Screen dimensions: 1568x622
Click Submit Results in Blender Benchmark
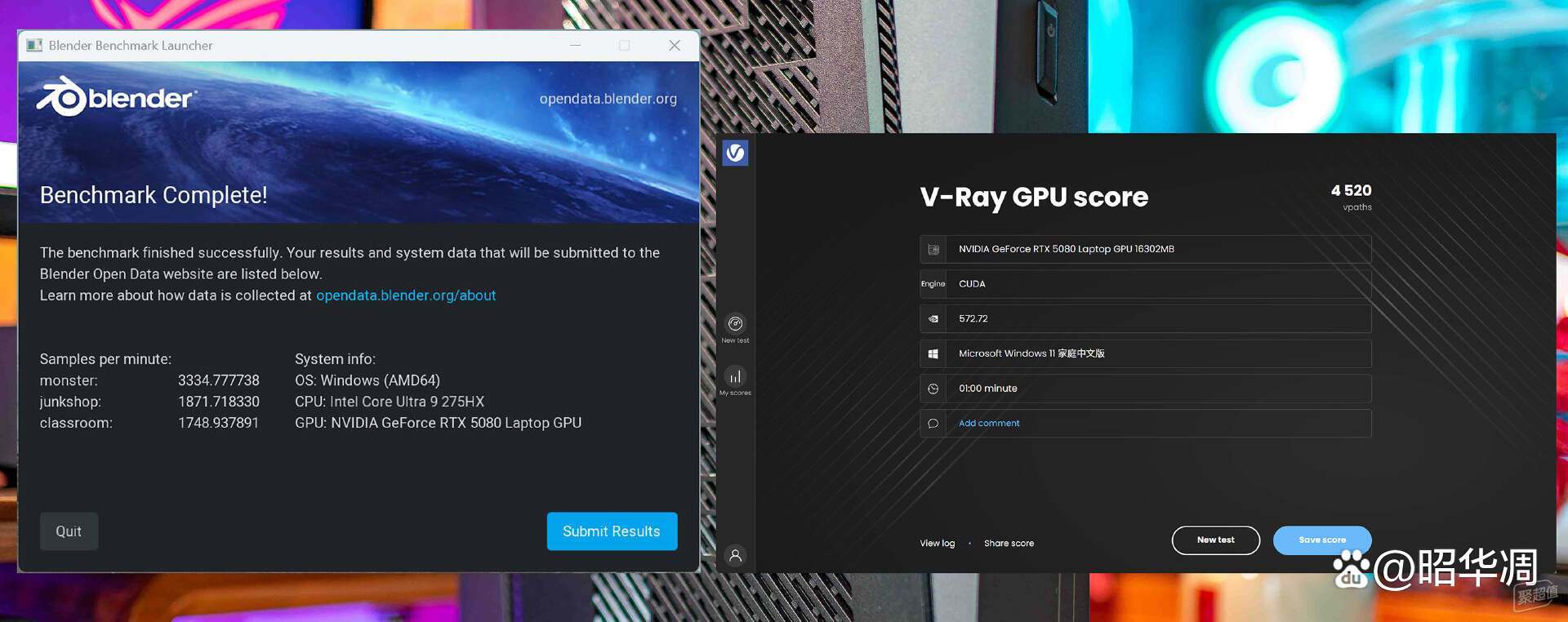(x=612, y=531)
